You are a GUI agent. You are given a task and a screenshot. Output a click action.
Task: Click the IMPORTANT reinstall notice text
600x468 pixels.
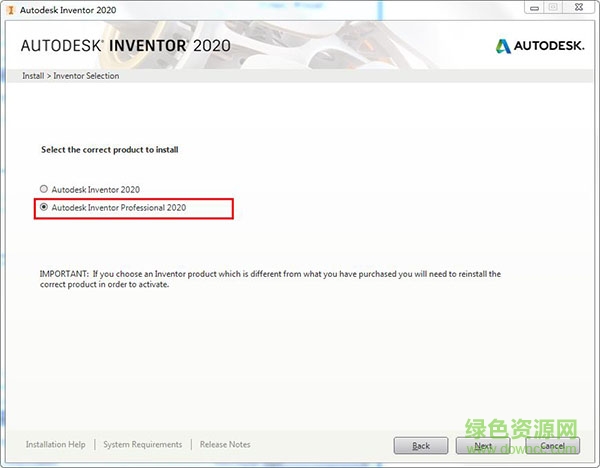[270, 278]
